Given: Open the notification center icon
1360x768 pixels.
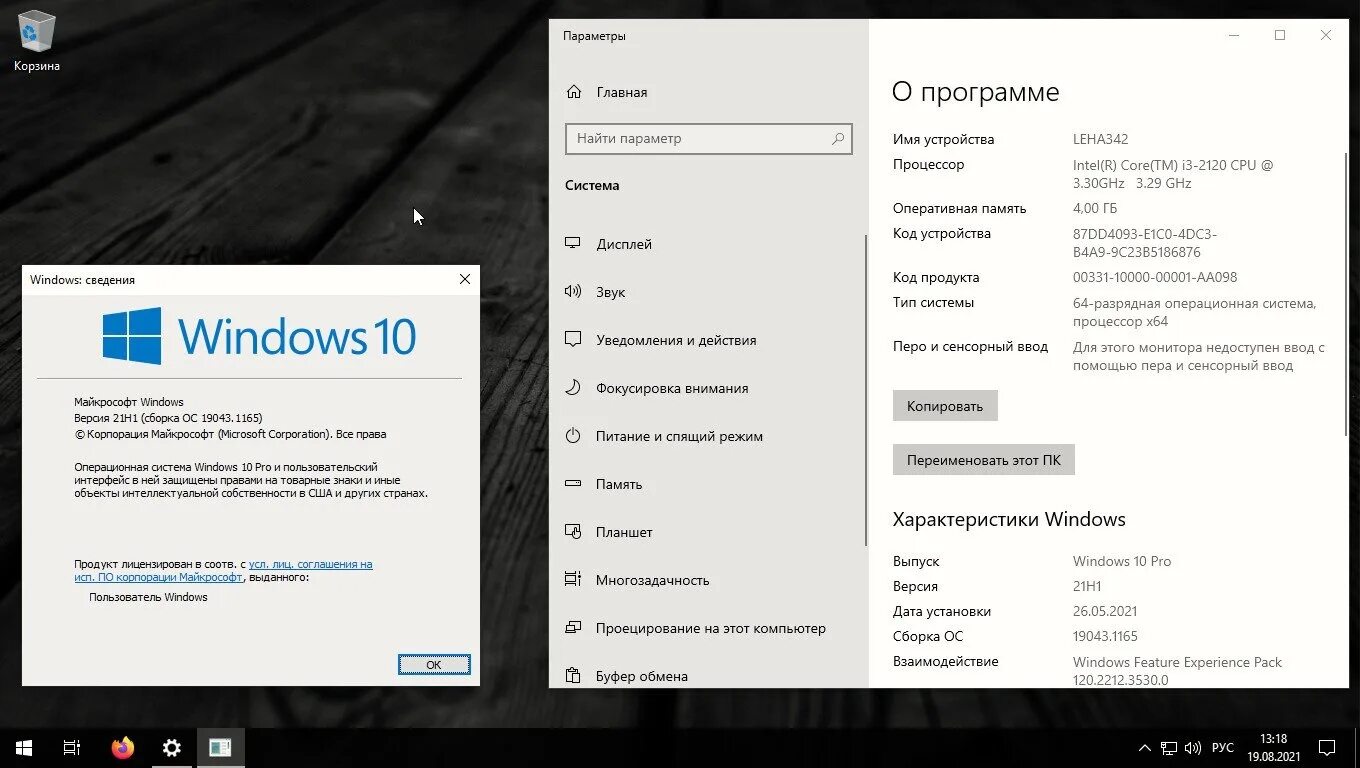Looking at the screenshot, I should coord(1327,748).
